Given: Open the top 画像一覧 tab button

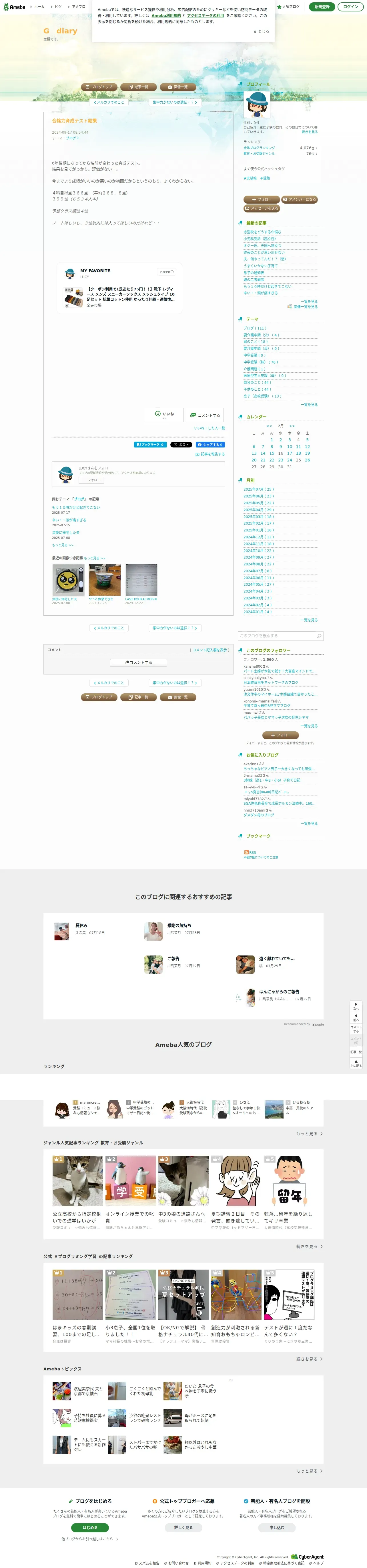Looking at the screenshot, I should click(178, 87).
